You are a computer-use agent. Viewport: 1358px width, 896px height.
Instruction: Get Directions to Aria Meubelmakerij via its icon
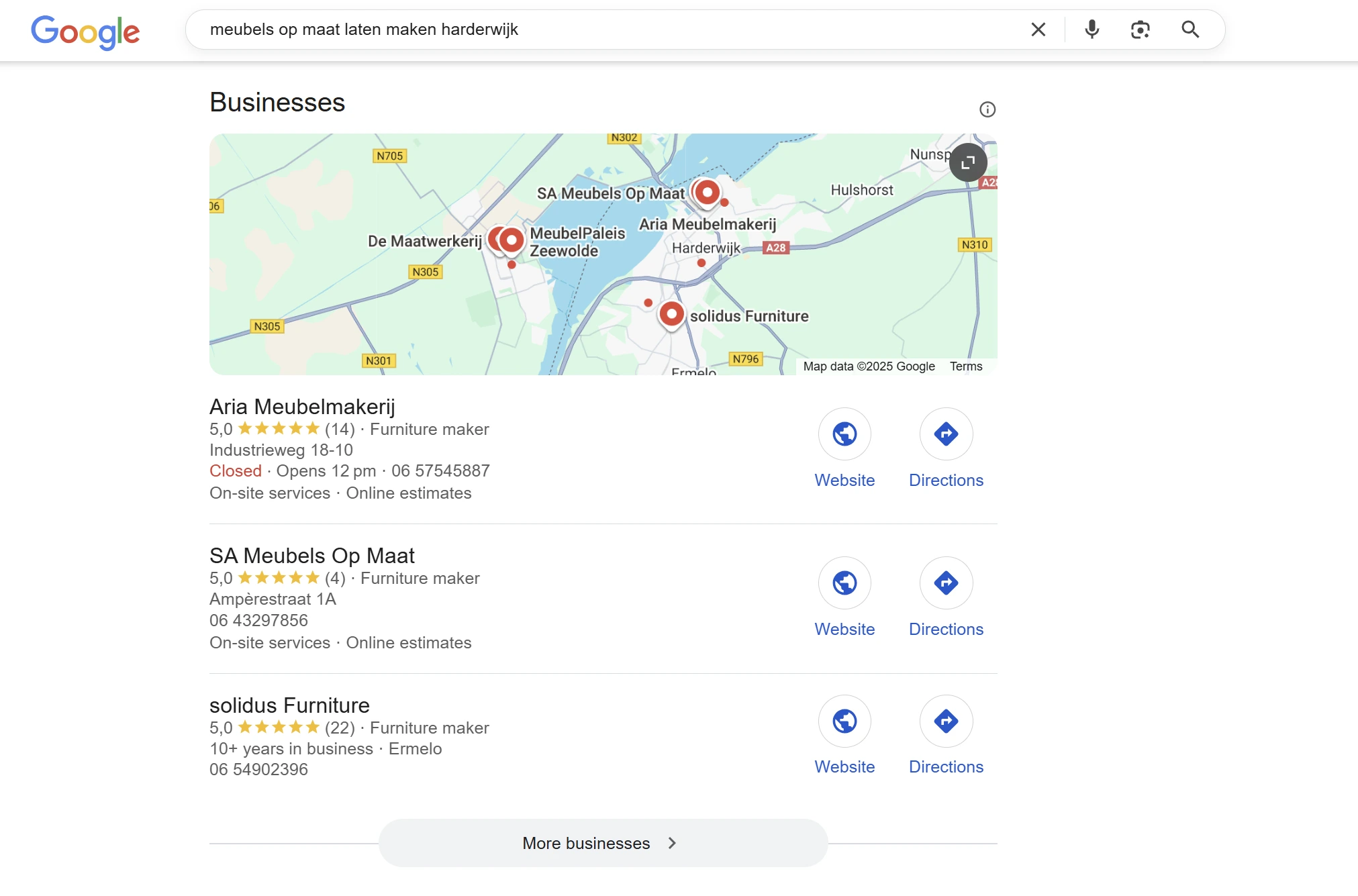coord(946,434)
